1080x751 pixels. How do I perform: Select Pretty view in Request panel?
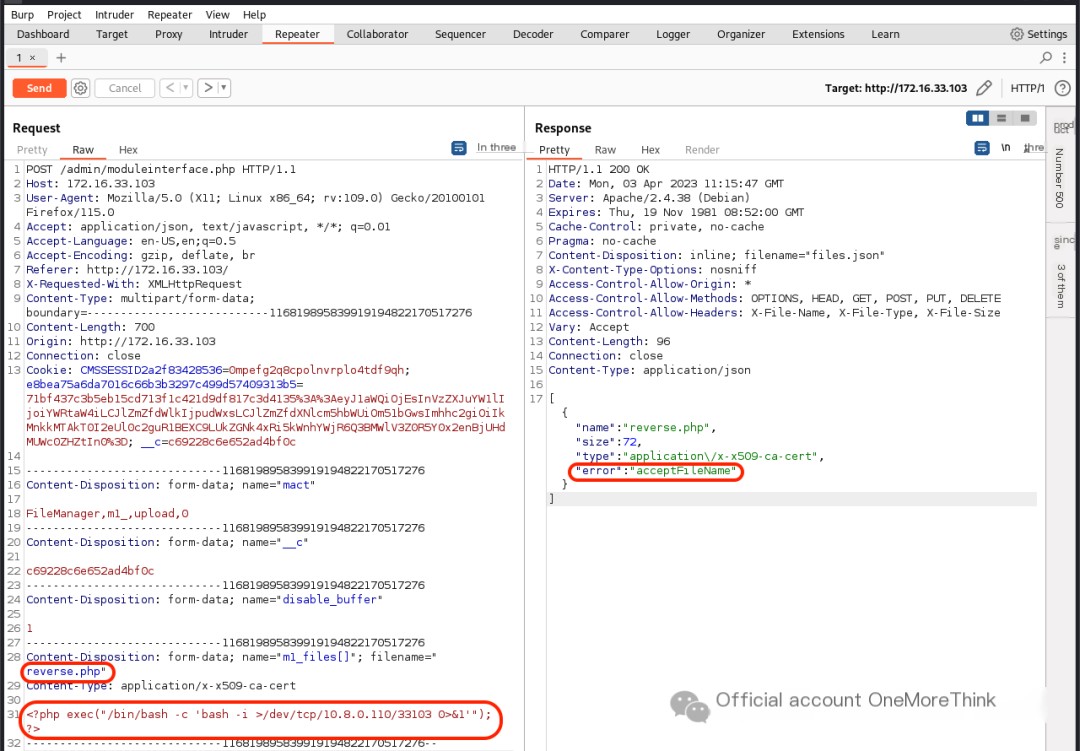(x=32, y=150)
